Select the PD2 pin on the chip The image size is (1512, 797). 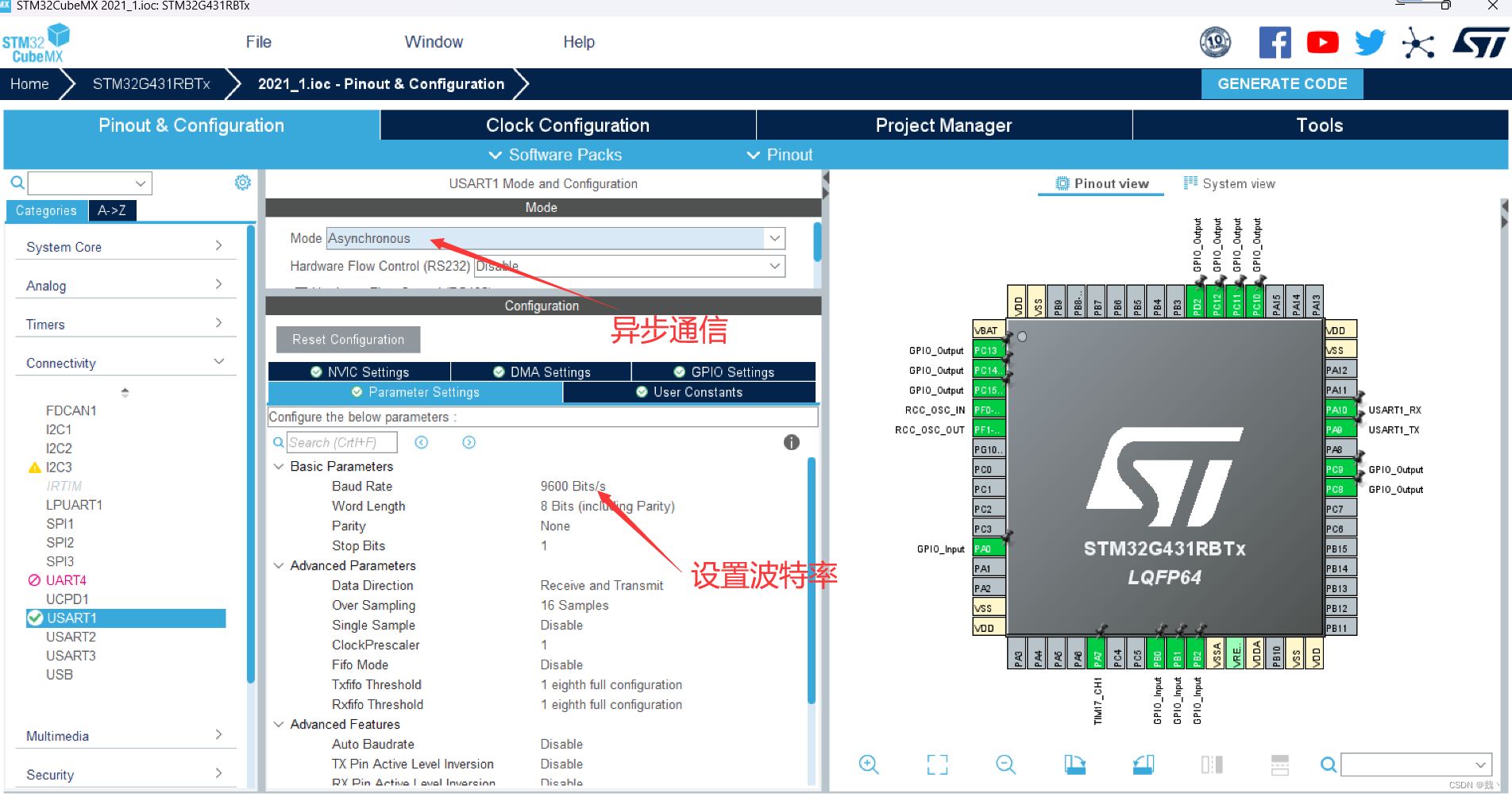pyautogui.click(x=1197, y=301)
